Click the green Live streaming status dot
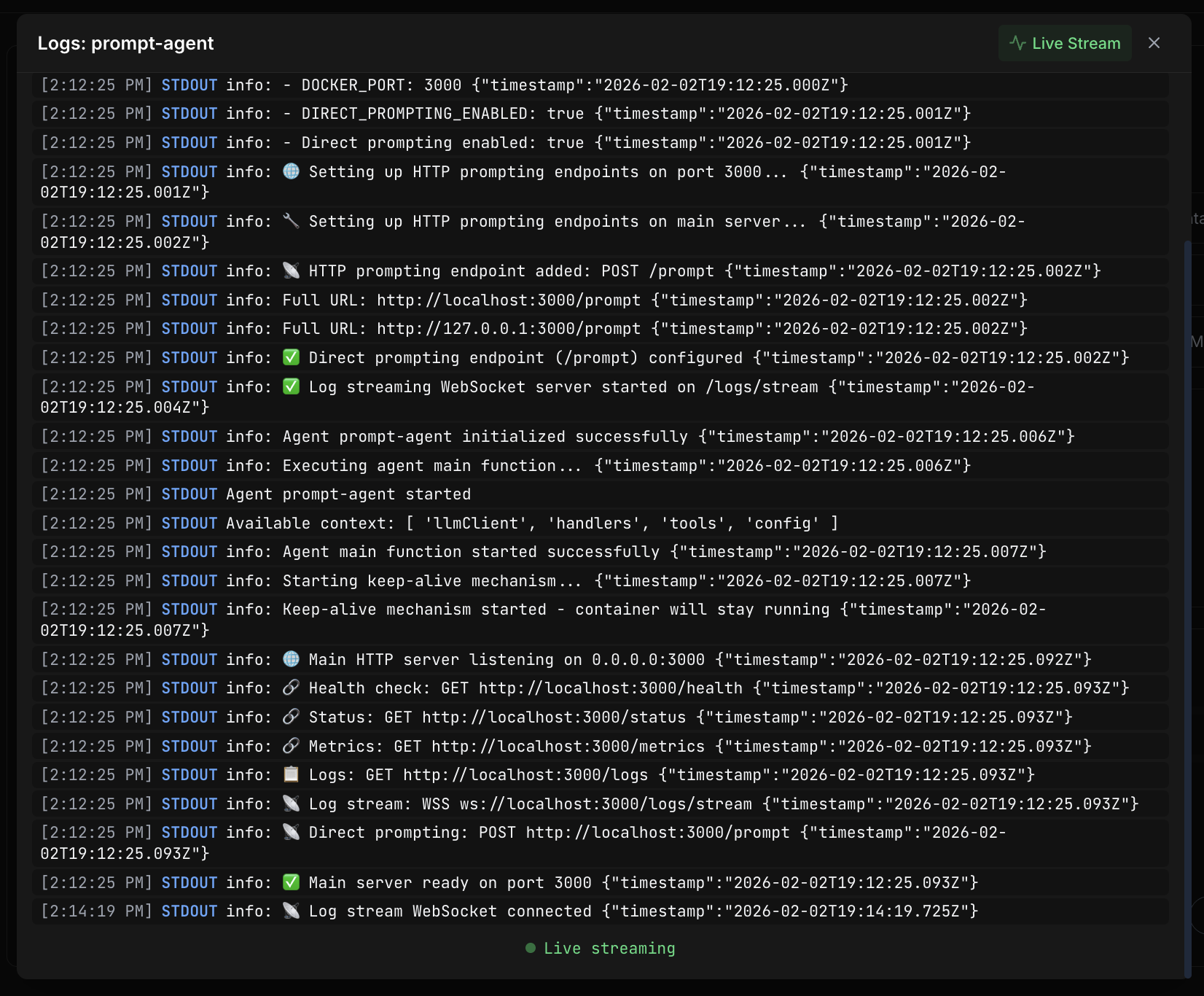 531,948
